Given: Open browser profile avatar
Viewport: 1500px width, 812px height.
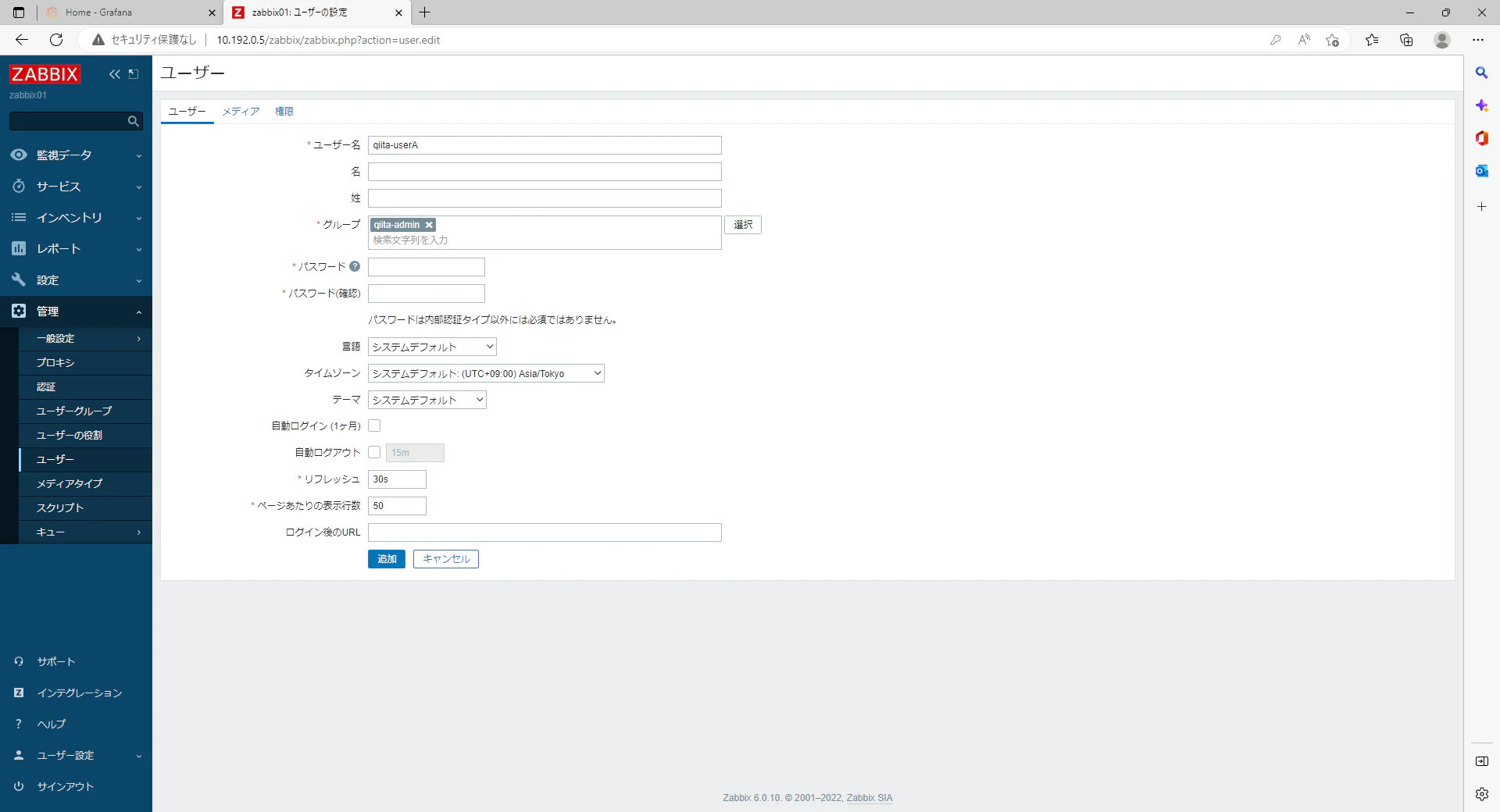Looking at the screenshot, I should click(1442, 40).
